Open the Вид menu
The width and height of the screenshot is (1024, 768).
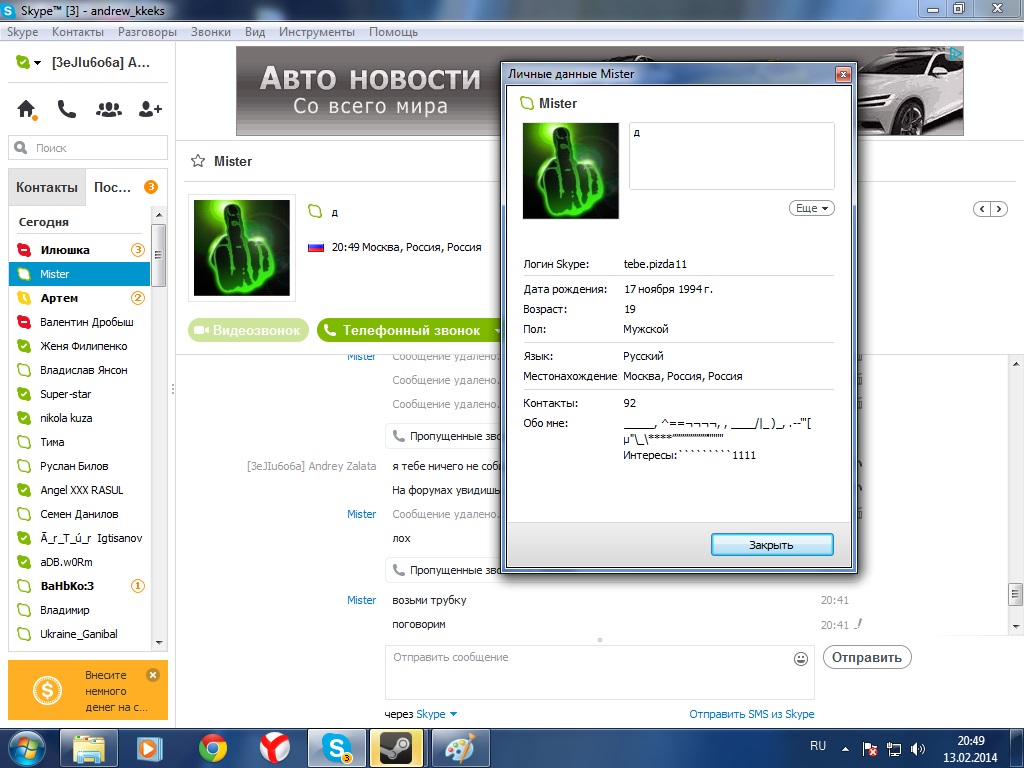pyautogui.click(x=255, y=31)
